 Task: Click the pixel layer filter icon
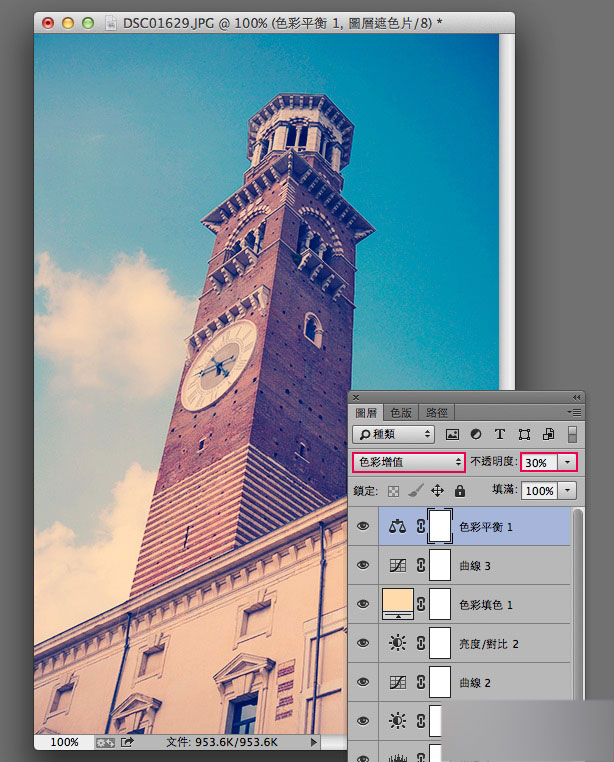pos(452,434)
